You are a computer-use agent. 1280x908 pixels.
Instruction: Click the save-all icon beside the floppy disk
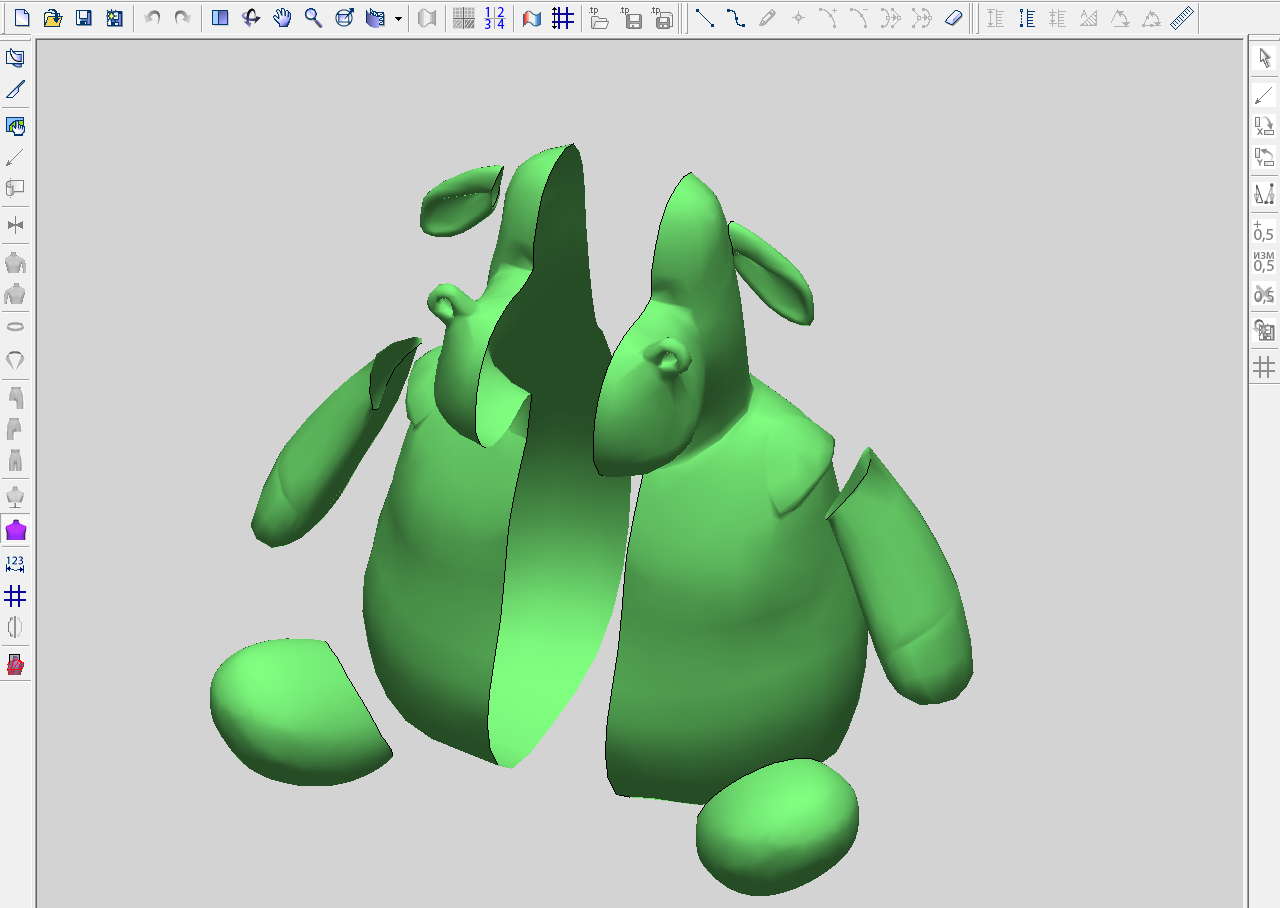coord(114,18)
